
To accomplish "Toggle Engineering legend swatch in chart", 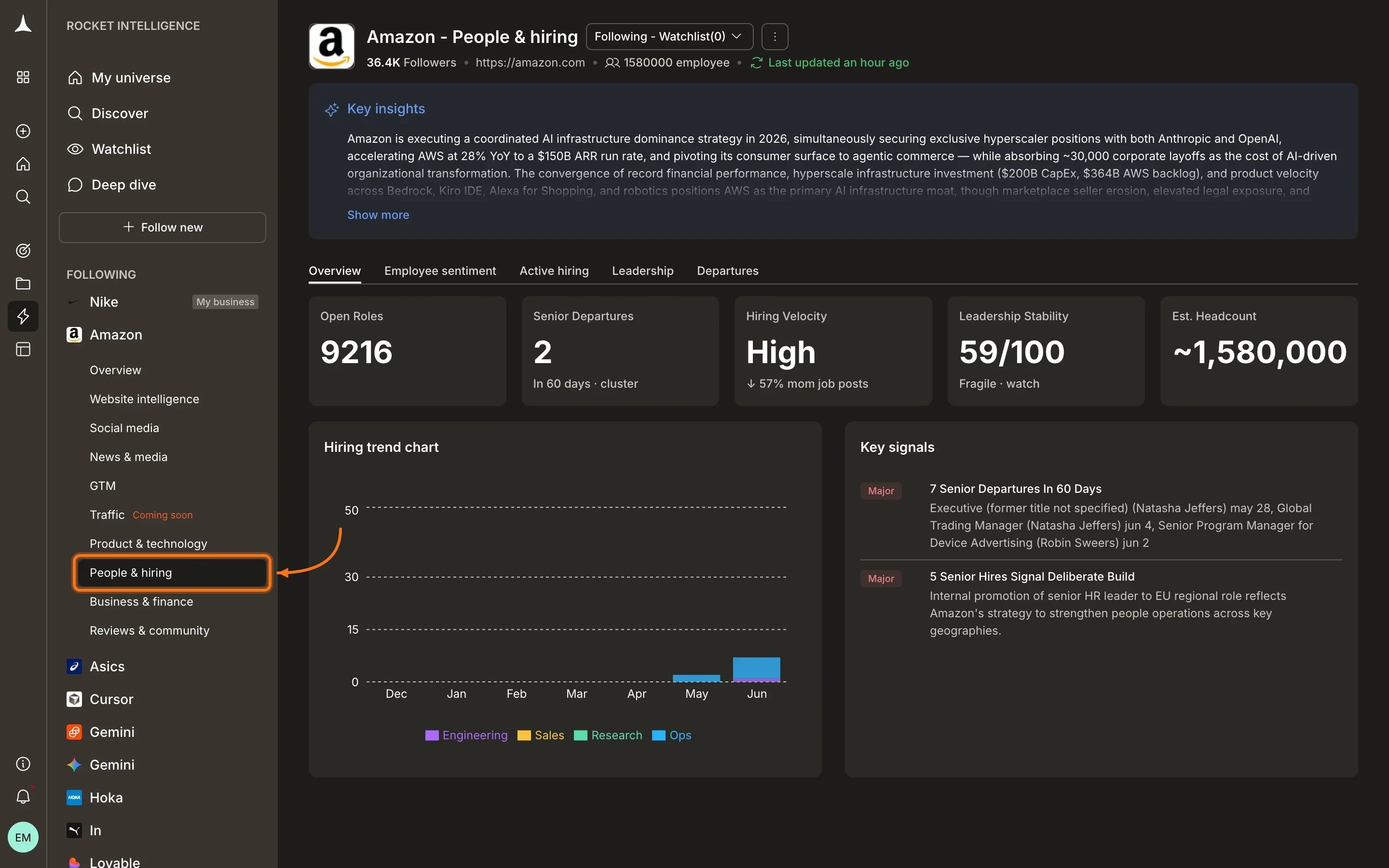I will point(432,735).
